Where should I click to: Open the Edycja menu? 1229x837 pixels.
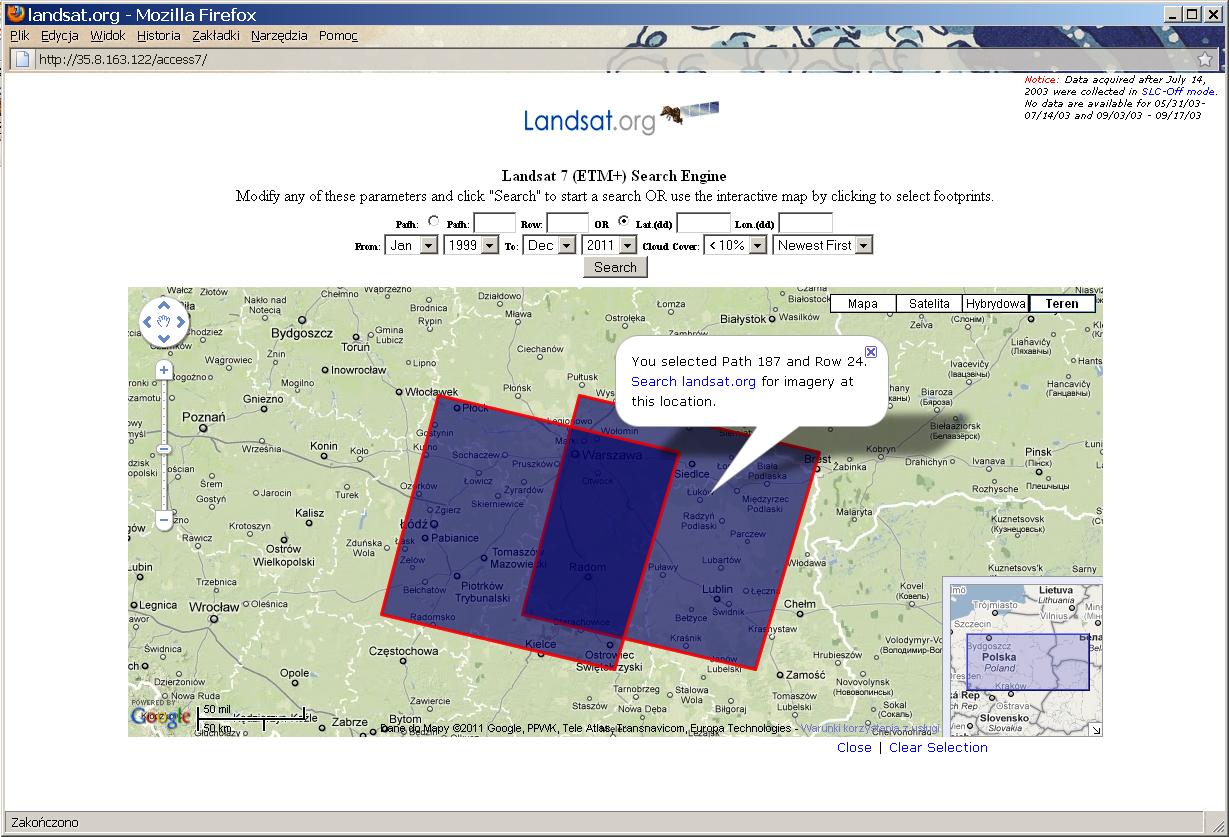pyautogui.click(x=60, y=35)
